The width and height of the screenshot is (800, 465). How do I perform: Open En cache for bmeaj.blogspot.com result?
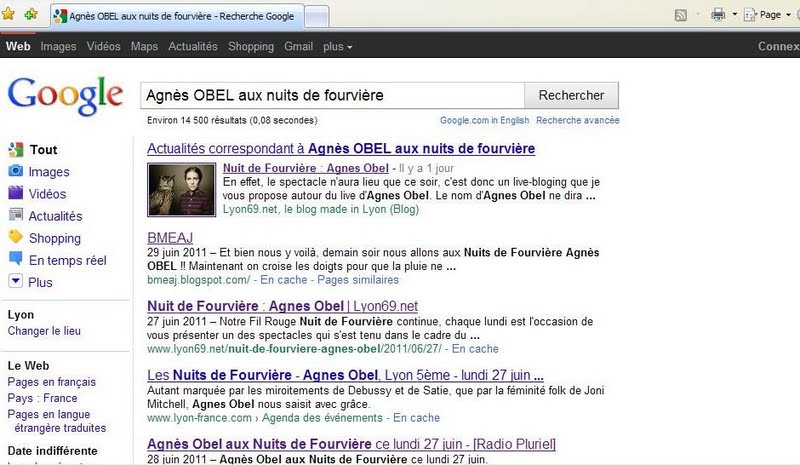coord(284,280)
